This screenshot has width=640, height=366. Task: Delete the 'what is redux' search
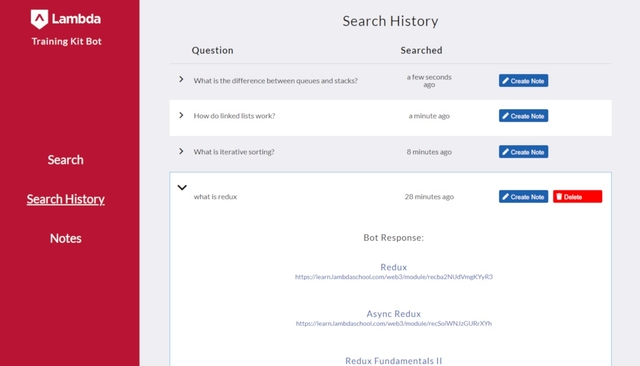(577, 196)
